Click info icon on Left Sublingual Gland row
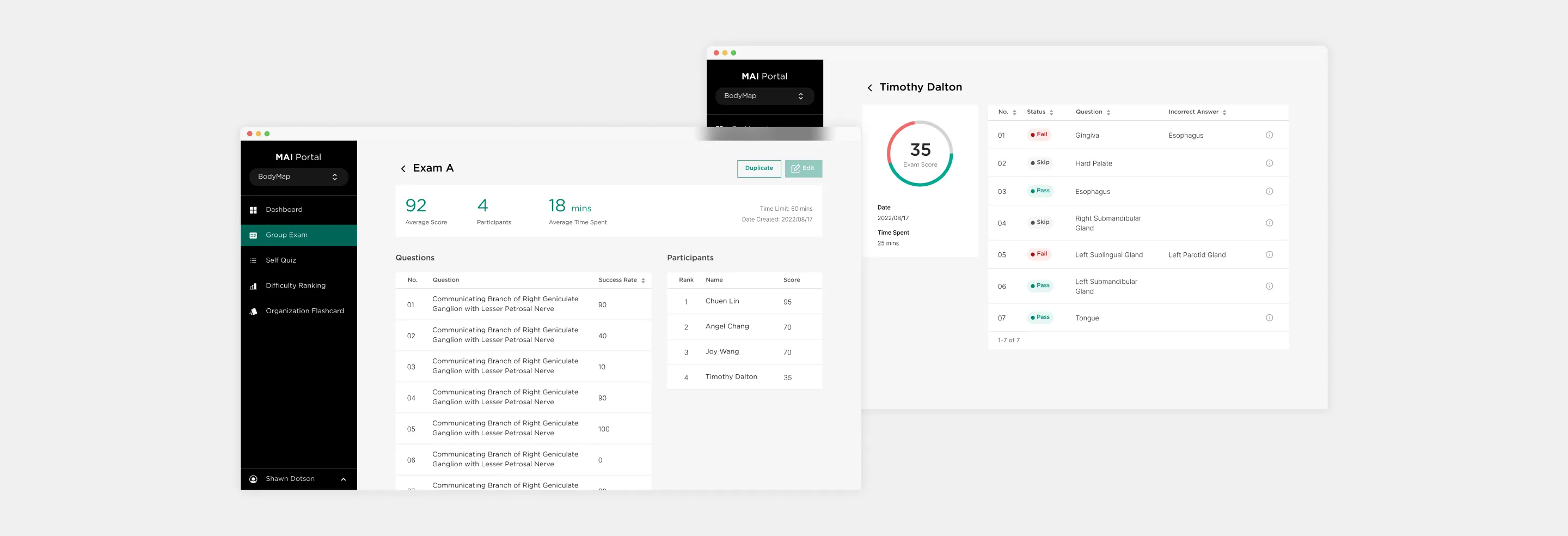 point(1269,254)
